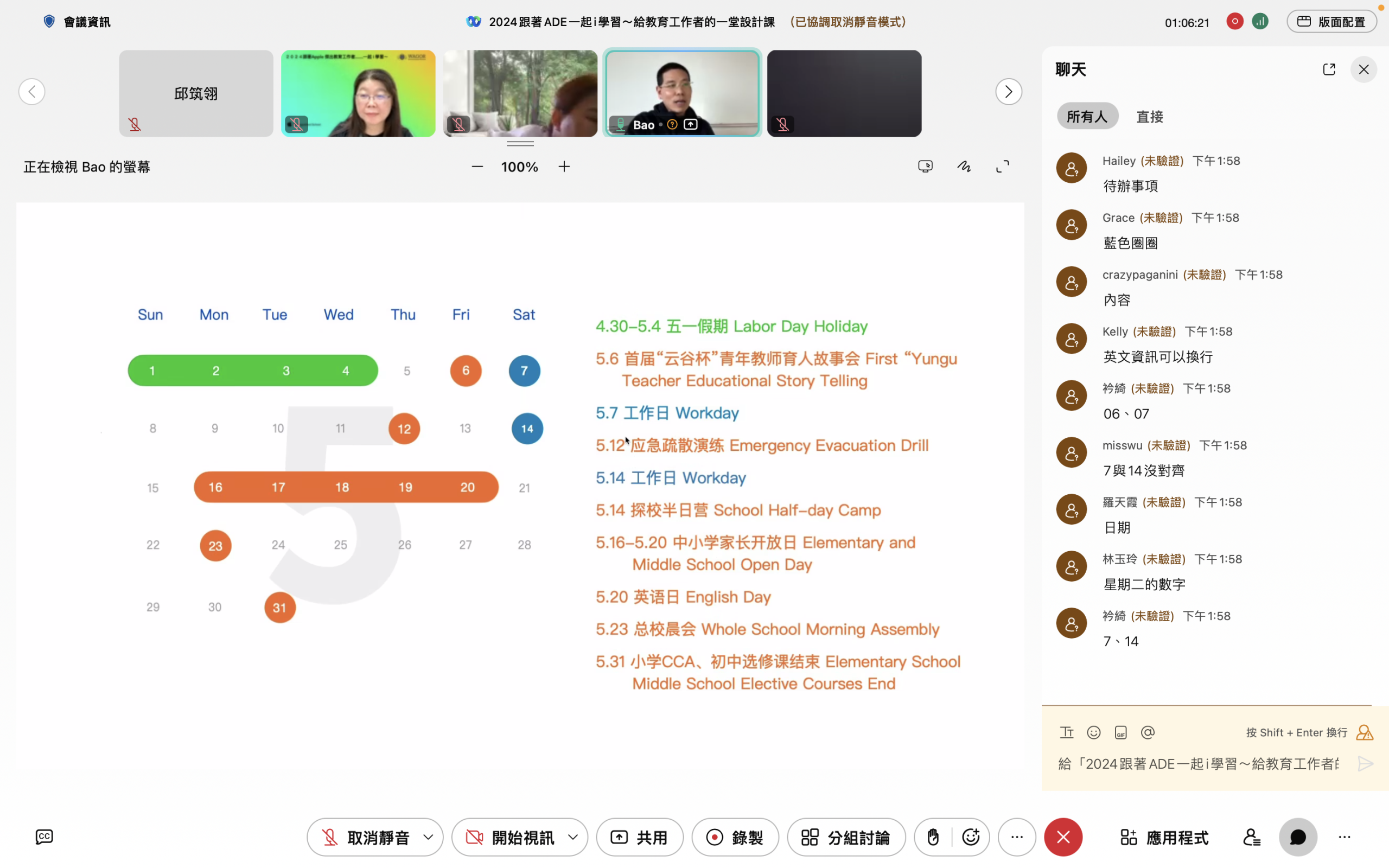Screen dimensions: 1389x868
Task: Click the 共用 share button
Action: pyautogui.click(x=639, y=837)
